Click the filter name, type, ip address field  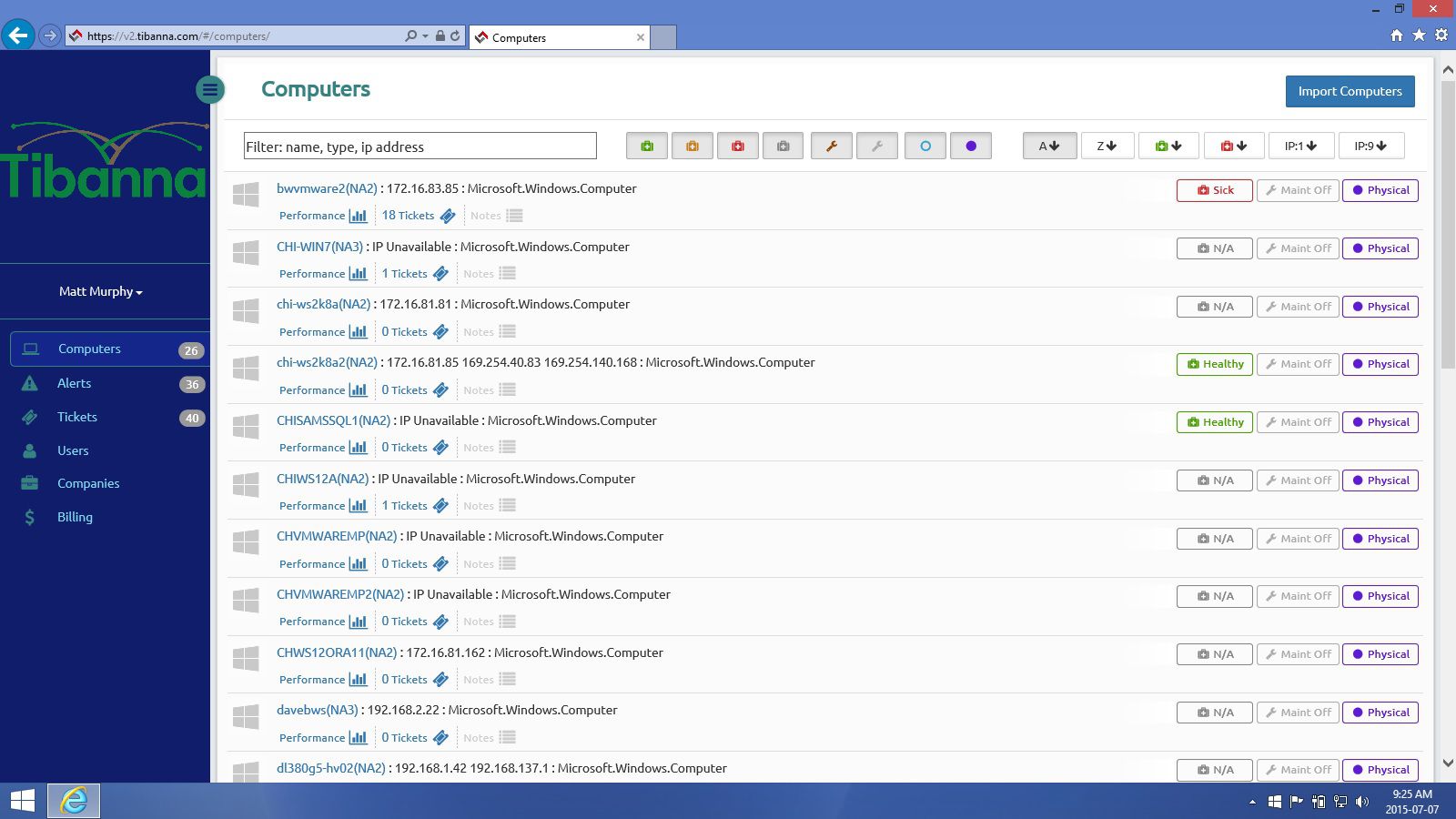pyautogui.click(x=420, y=147)
